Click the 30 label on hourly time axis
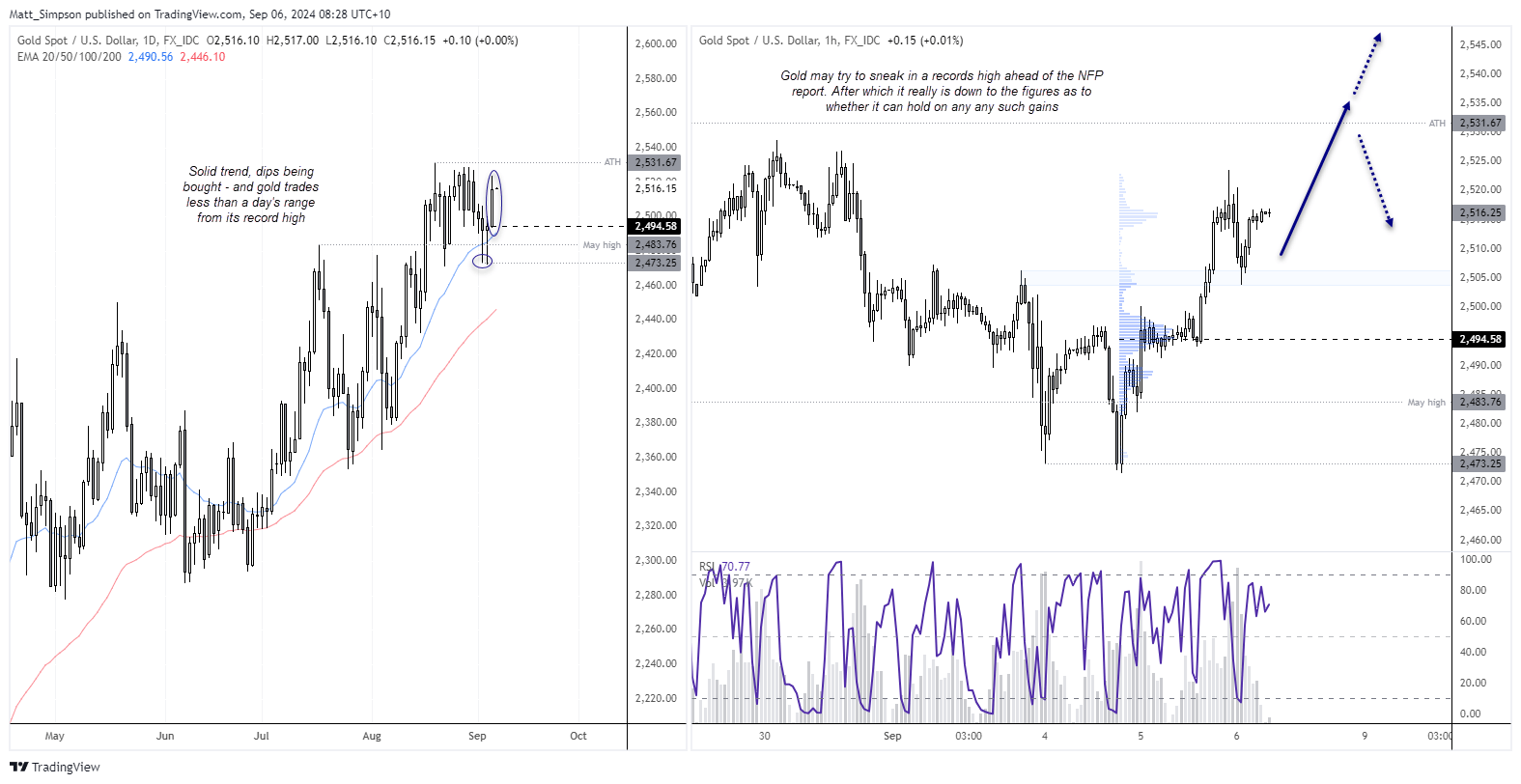 point(765,736)
